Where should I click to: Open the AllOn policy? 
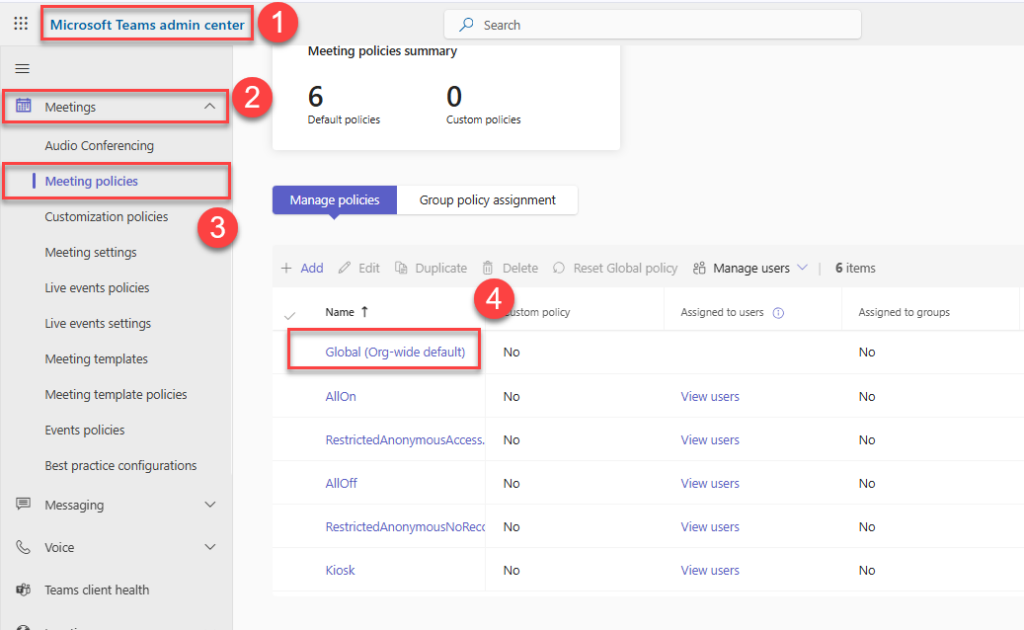point(341,396)
